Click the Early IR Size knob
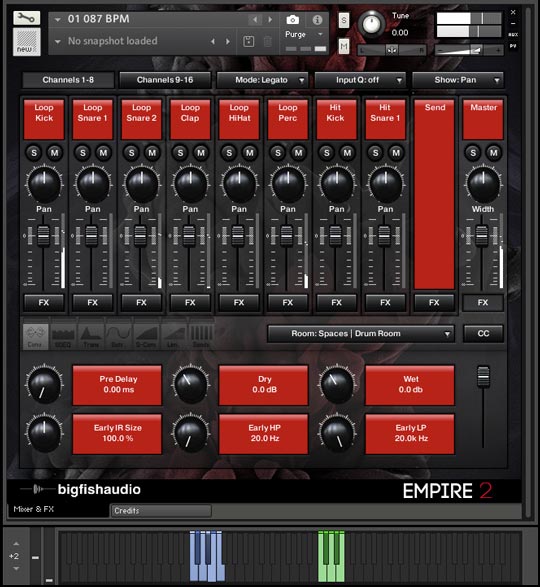The height and width of the screenshot is (587, 540). click(x=44, y=433)
